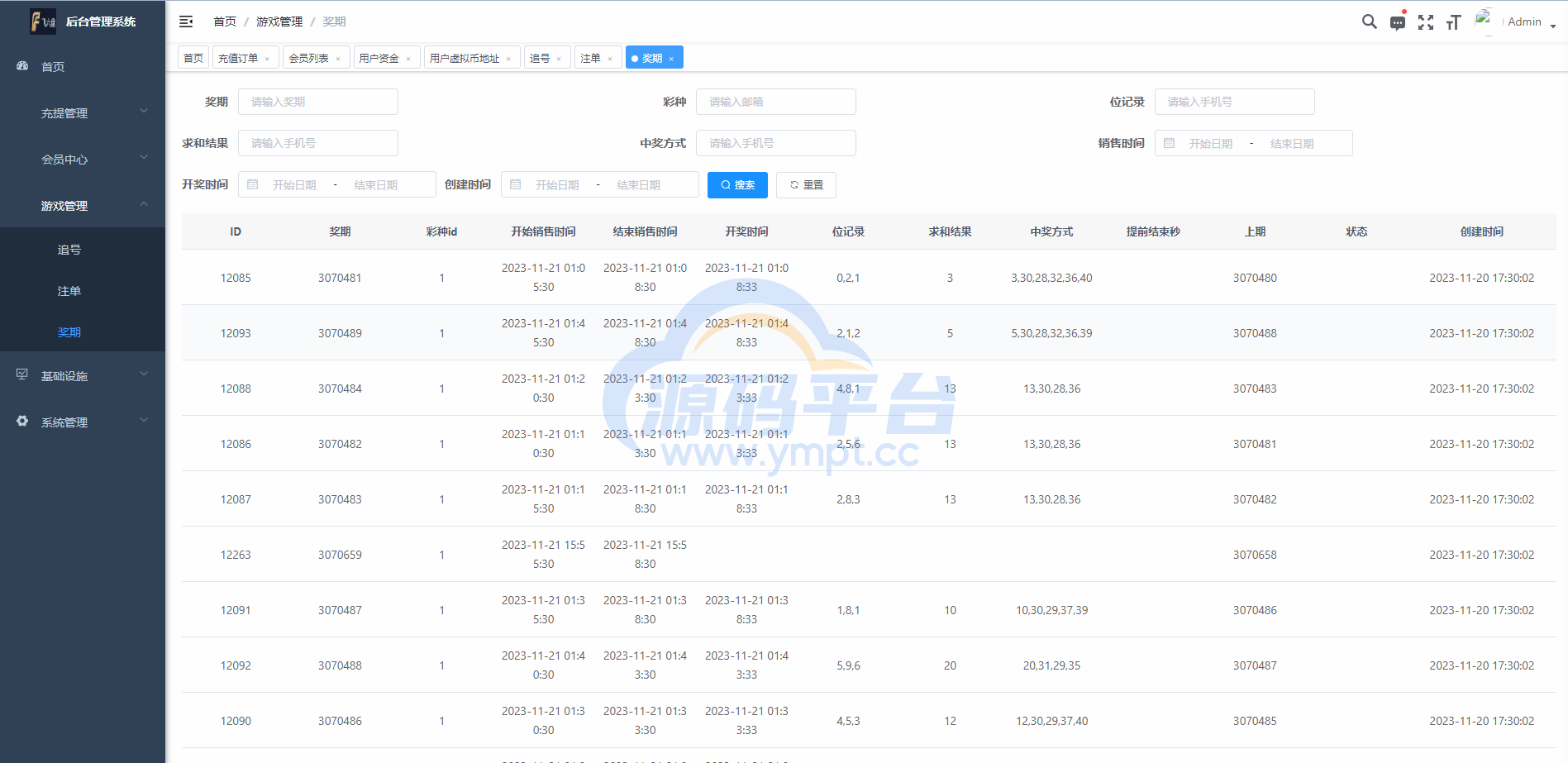The height and width of the screenshot is (763, 1568).
Task: Go to 首页 in the sidebar
Action: (x=83, y=66)
